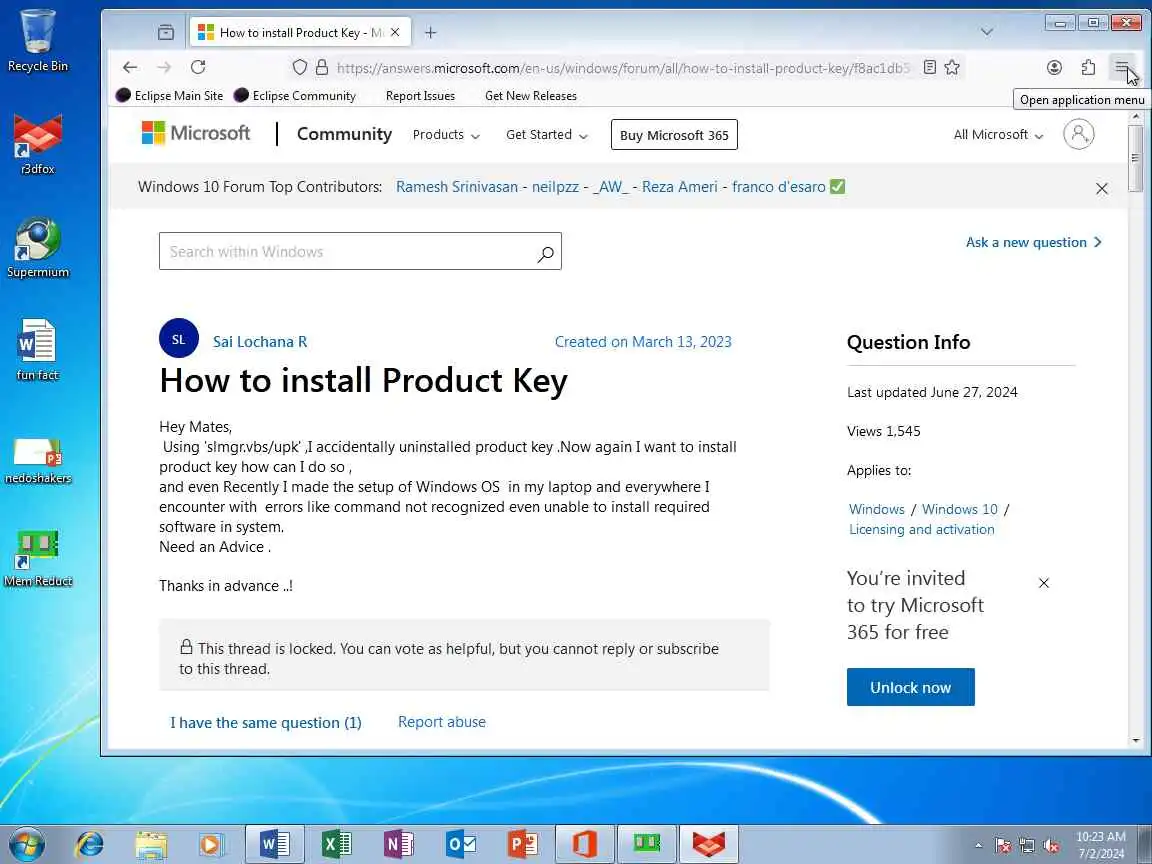
Task: Click I have the same question
Action: coord(266,723)
